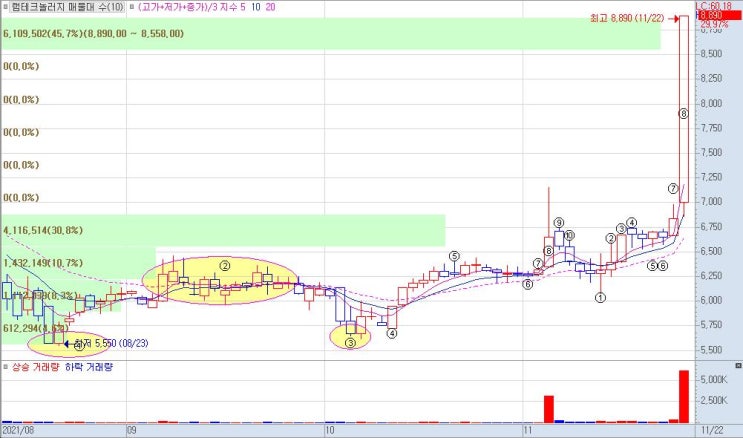This screenshot has height=438, width=743.
Task: Click the 7,000 price axis label
Action: pyautogui.click(x=711, y=201)
